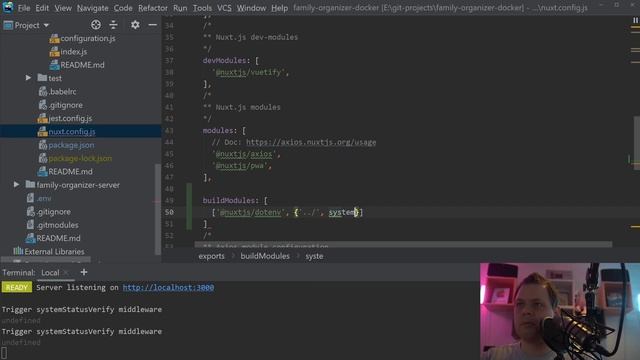Click line 50 in the editor gutter
The height and width of the screenshot is (360, 640).
coord(169,212)
